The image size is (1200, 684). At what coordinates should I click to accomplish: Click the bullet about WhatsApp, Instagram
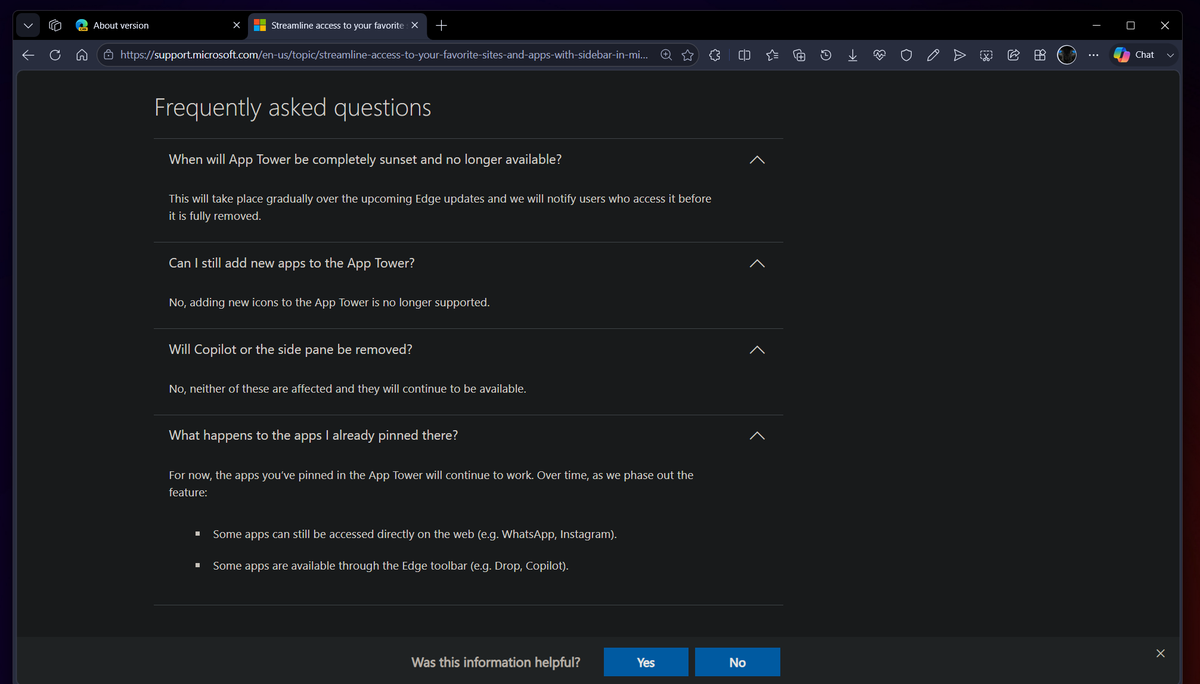(415, 534)
